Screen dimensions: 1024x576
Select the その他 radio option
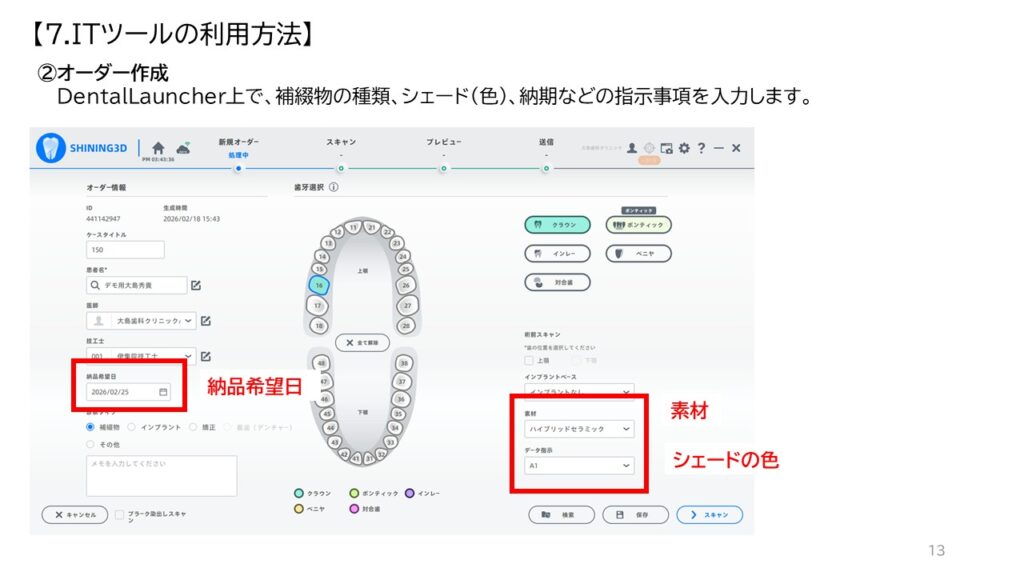[90, 445]
